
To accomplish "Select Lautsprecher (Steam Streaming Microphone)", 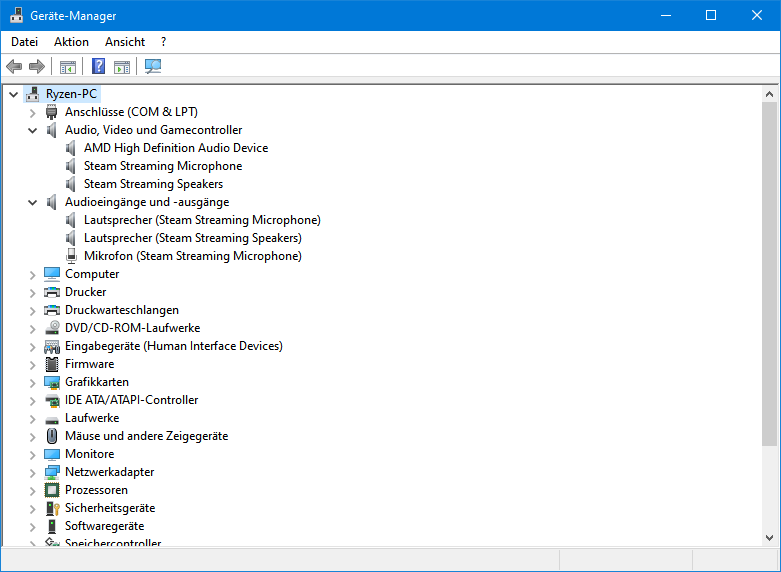I will pos(202,220).
